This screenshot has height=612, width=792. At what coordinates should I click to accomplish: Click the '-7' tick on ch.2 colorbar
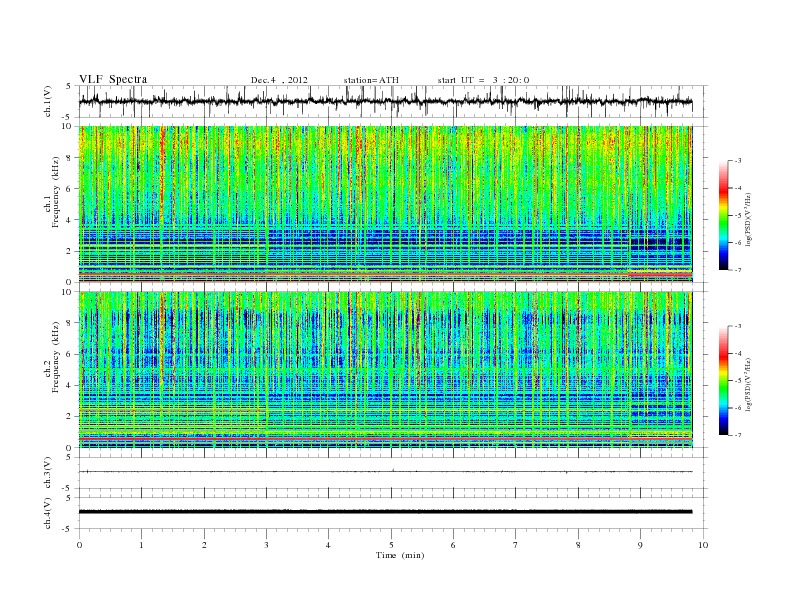pos(738,435)
